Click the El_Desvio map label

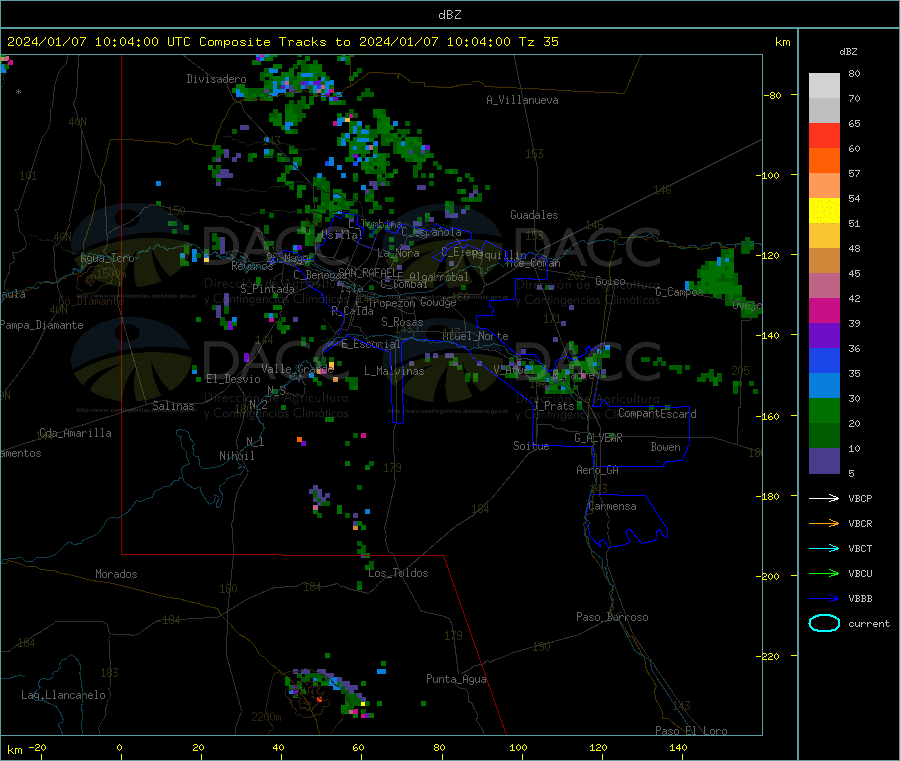tap(233, 379)
